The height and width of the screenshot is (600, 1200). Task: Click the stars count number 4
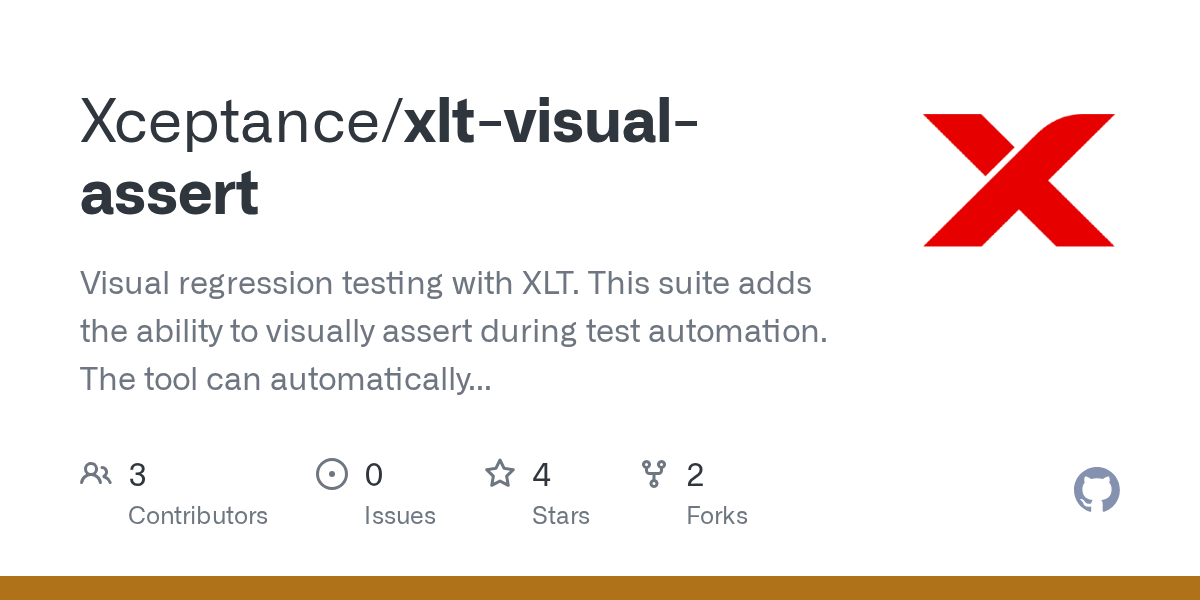[542, 475]
